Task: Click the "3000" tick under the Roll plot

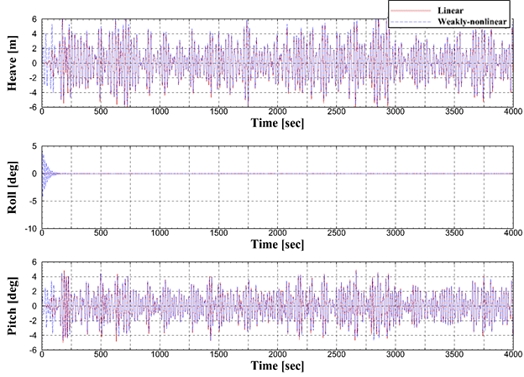Action: pyautogui.click(x=395, y=233)
